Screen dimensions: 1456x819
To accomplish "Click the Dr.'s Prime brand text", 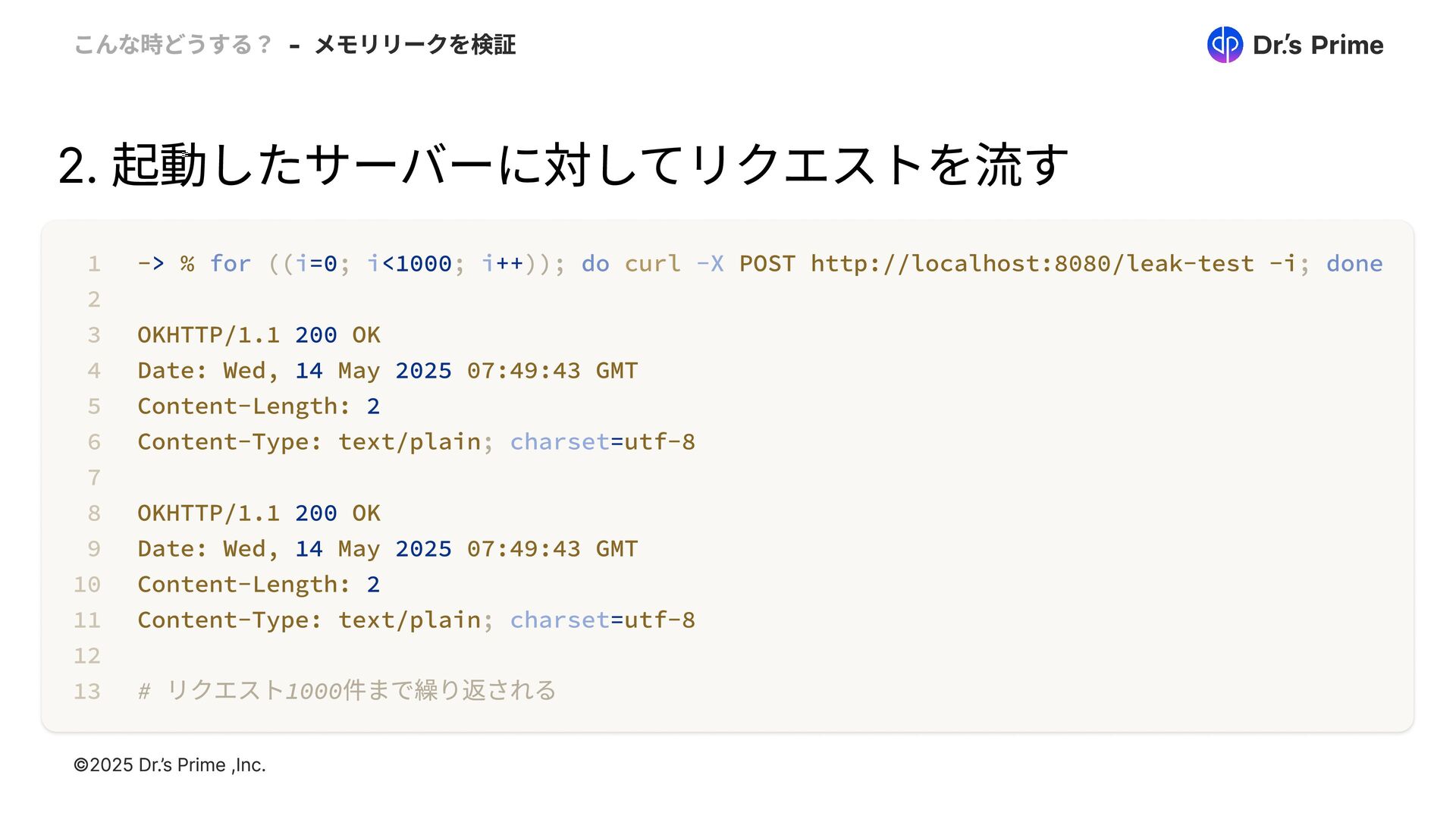I will click(1318, 45).
